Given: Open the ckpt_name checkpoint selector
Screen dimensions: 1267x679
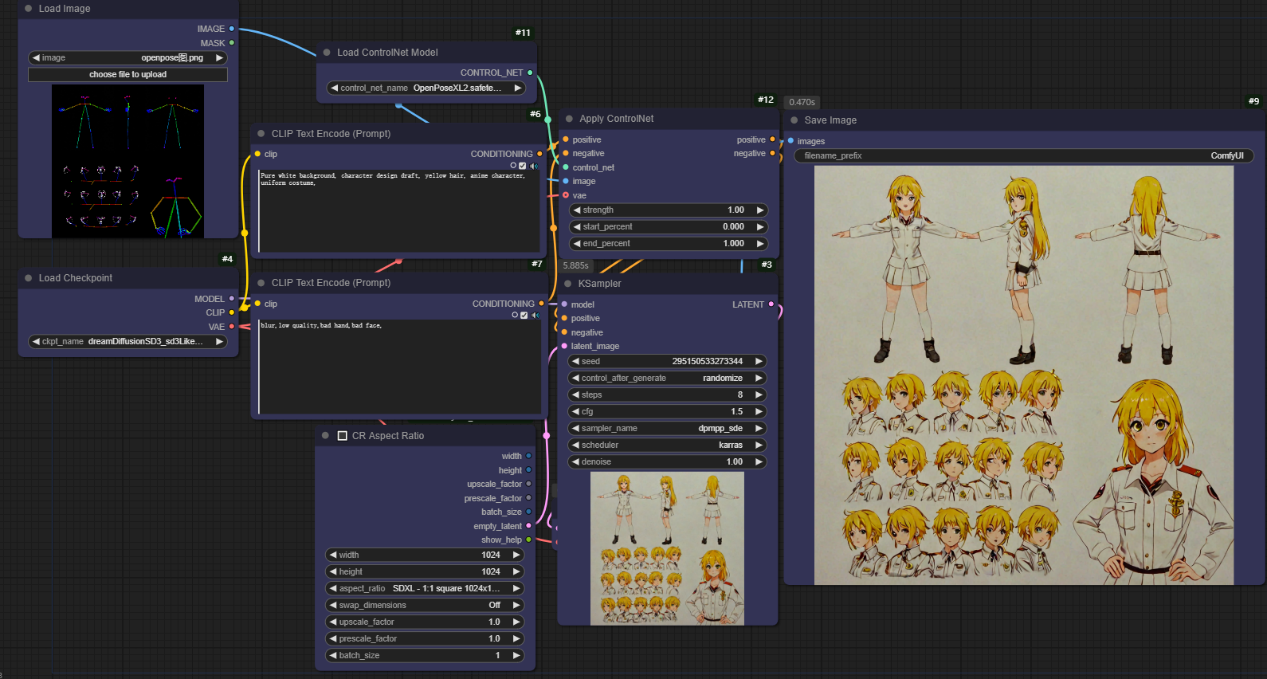Looking at the screenshot, I should tap(128, 341).
